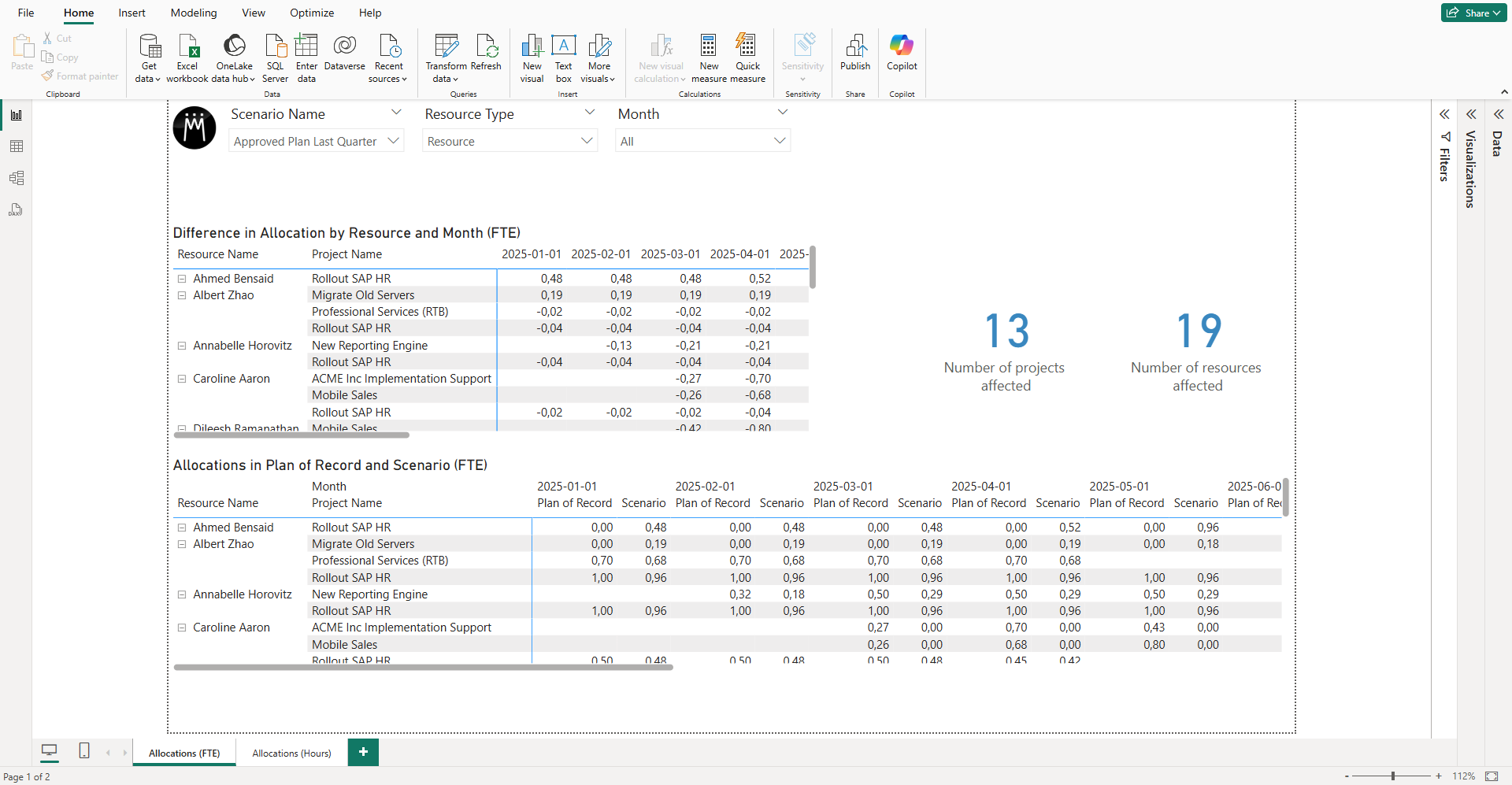Switch to Report view in sidebar
The image size is (1512, 785).
point(16,115)
